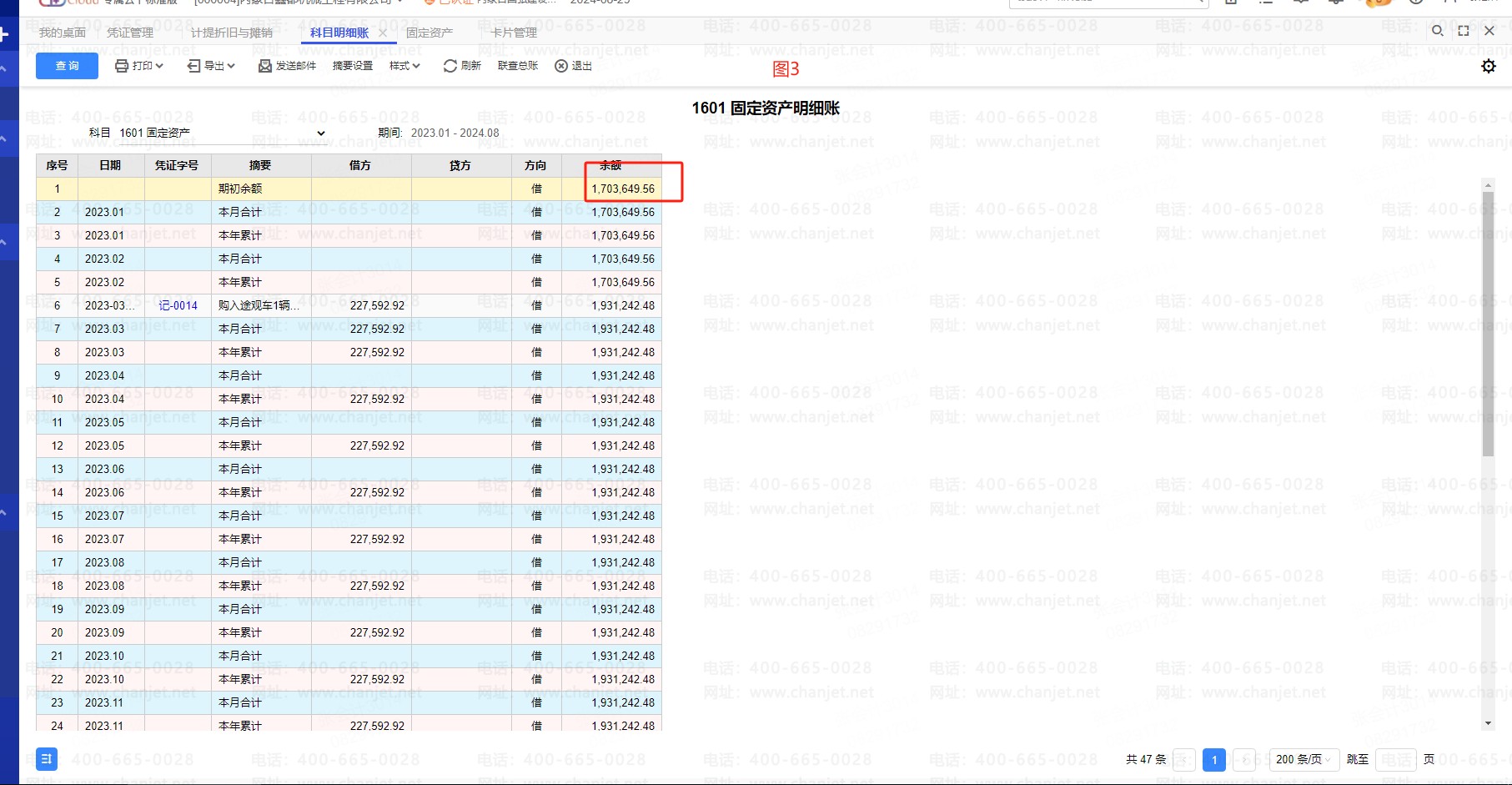
Task: Click the 日期 column header
Action: click(111, 165)
